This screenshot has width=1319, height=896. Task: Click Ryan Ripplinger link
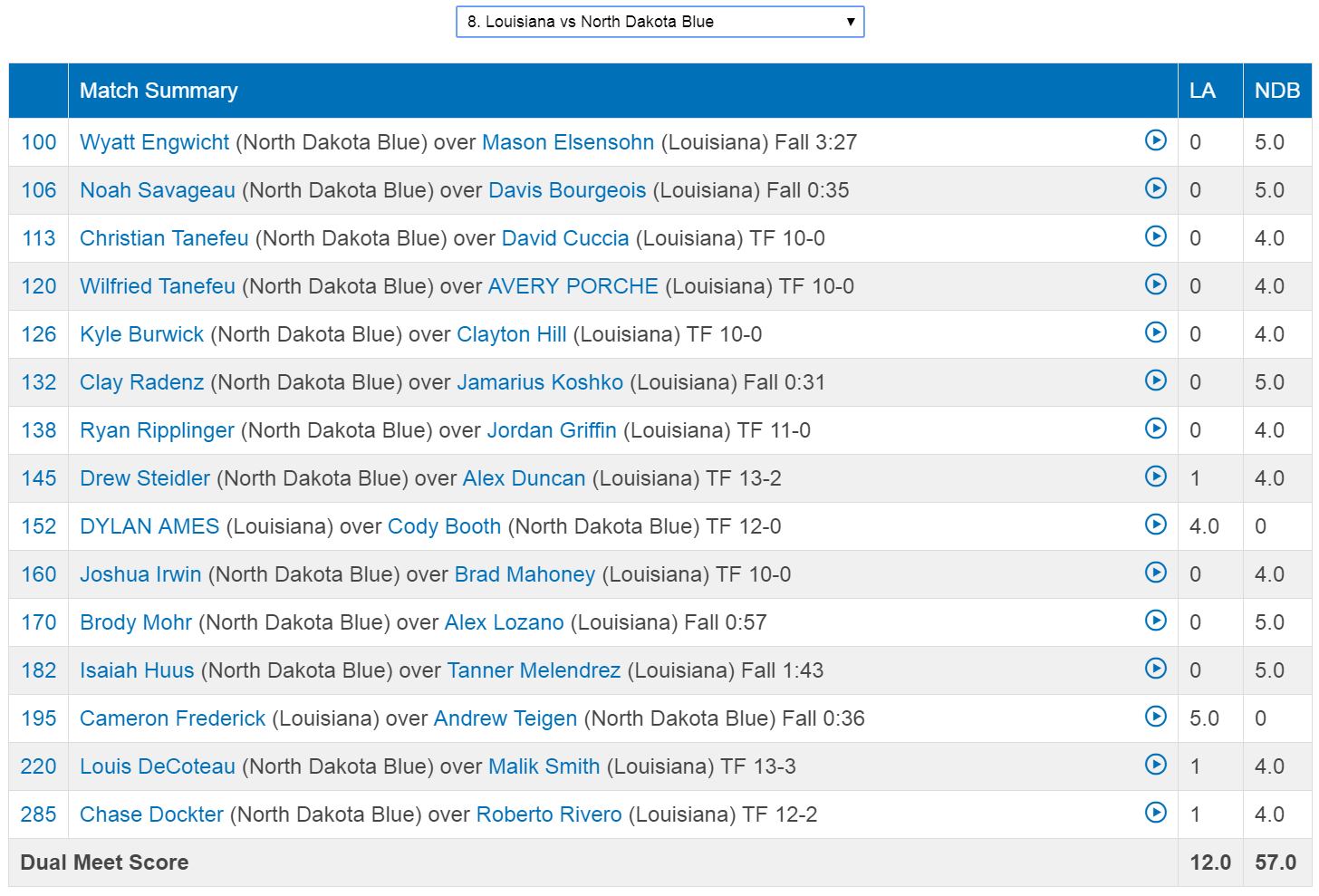158,430
